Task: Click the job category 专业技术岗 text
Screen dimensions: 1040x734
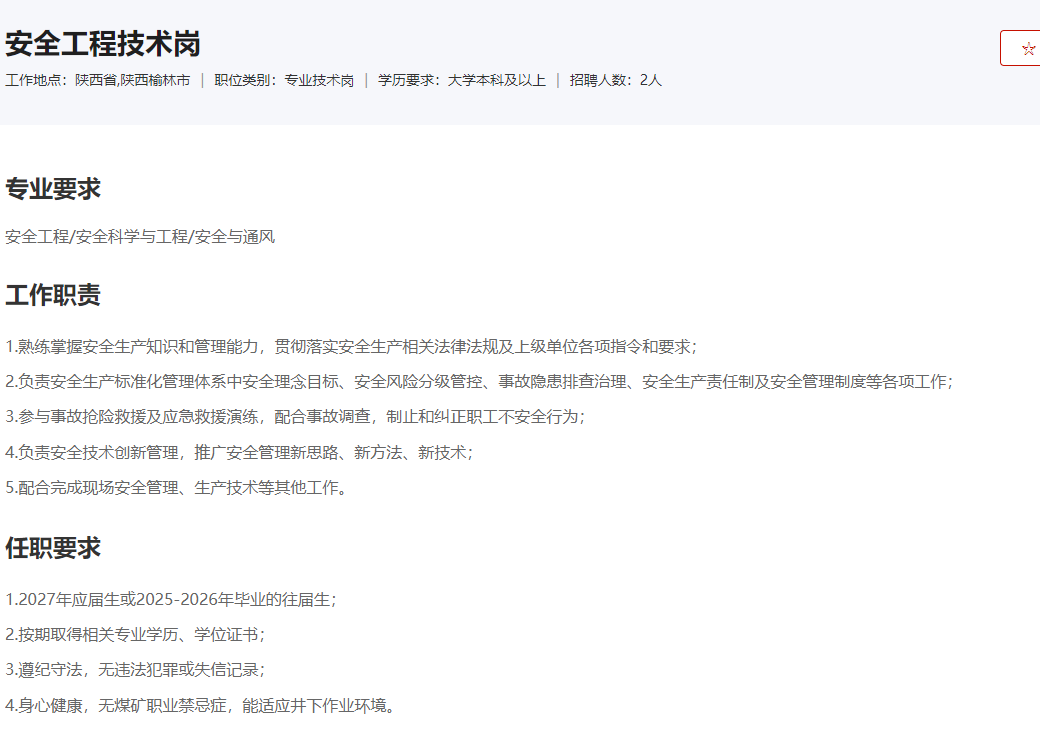Action: point(319,80)
